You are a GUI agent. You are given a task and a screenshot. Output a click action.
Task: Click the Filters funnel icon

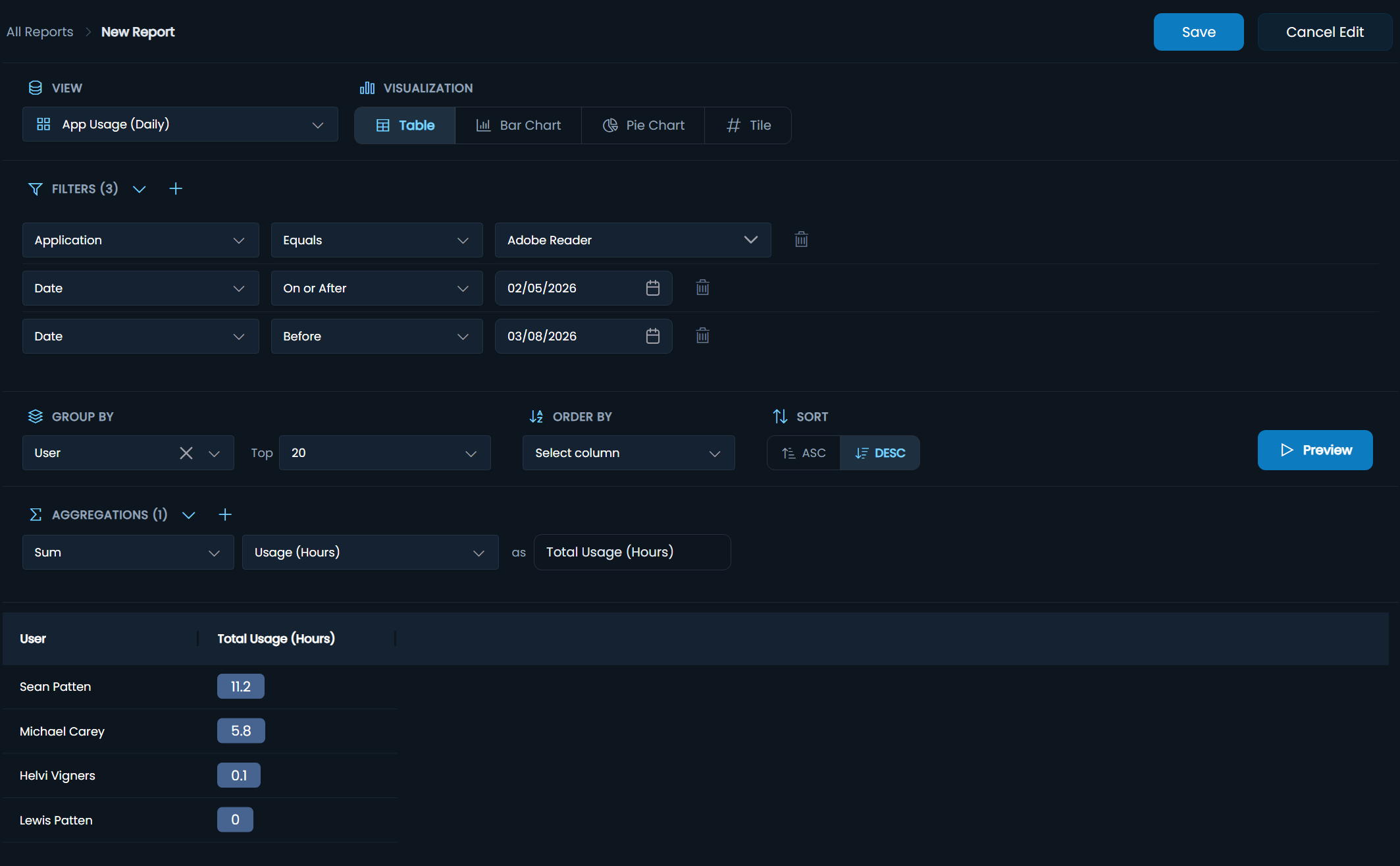click(36, 189)
